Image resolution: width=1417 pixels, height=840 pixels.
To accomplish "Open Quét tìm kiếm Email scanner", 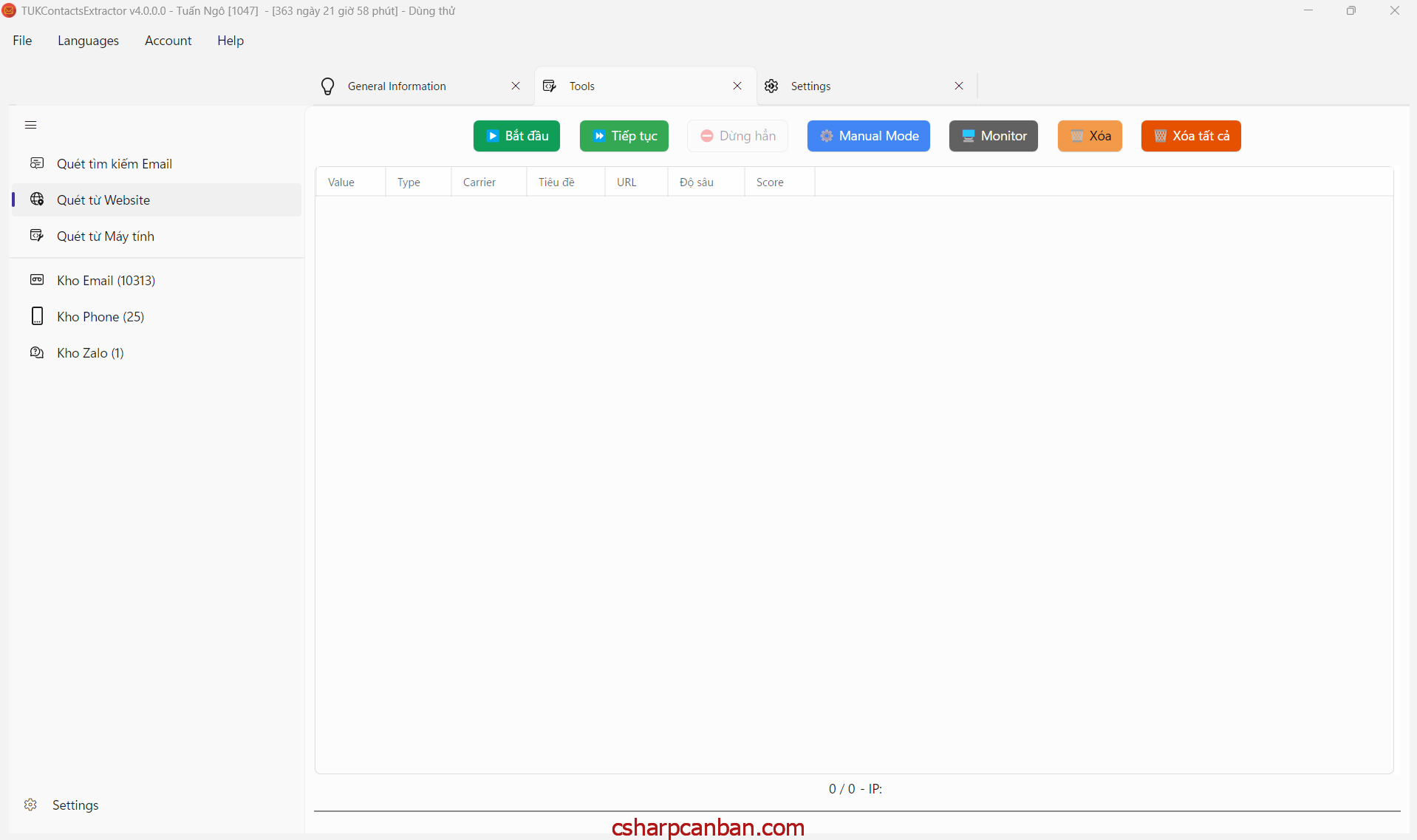I will (115, 164).
